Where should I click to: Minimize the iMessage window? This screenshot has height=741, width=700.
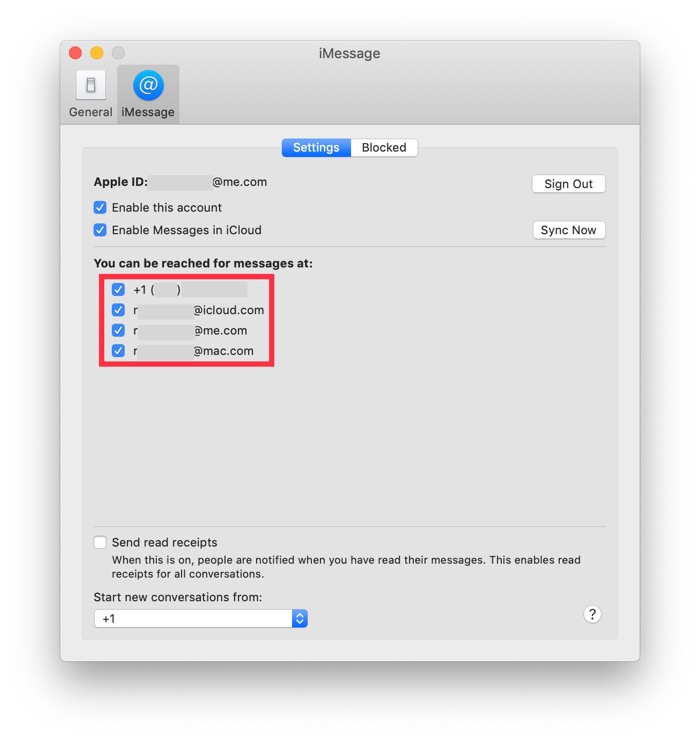tap(97, 53)
